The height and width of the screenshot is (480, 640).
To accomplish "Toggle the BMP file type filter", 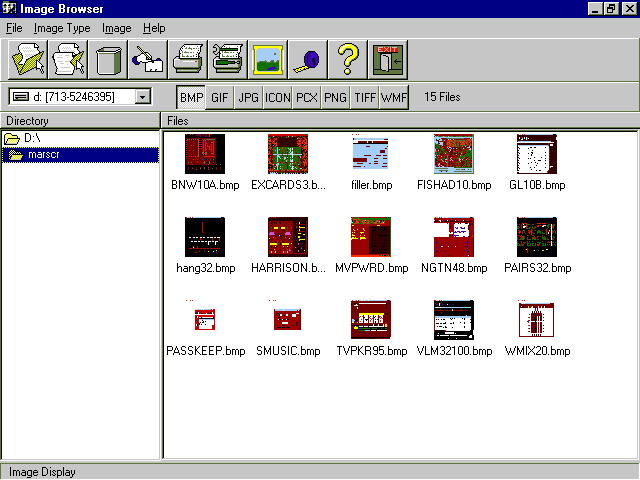I will pyautogui.click(x=191, y=97).
